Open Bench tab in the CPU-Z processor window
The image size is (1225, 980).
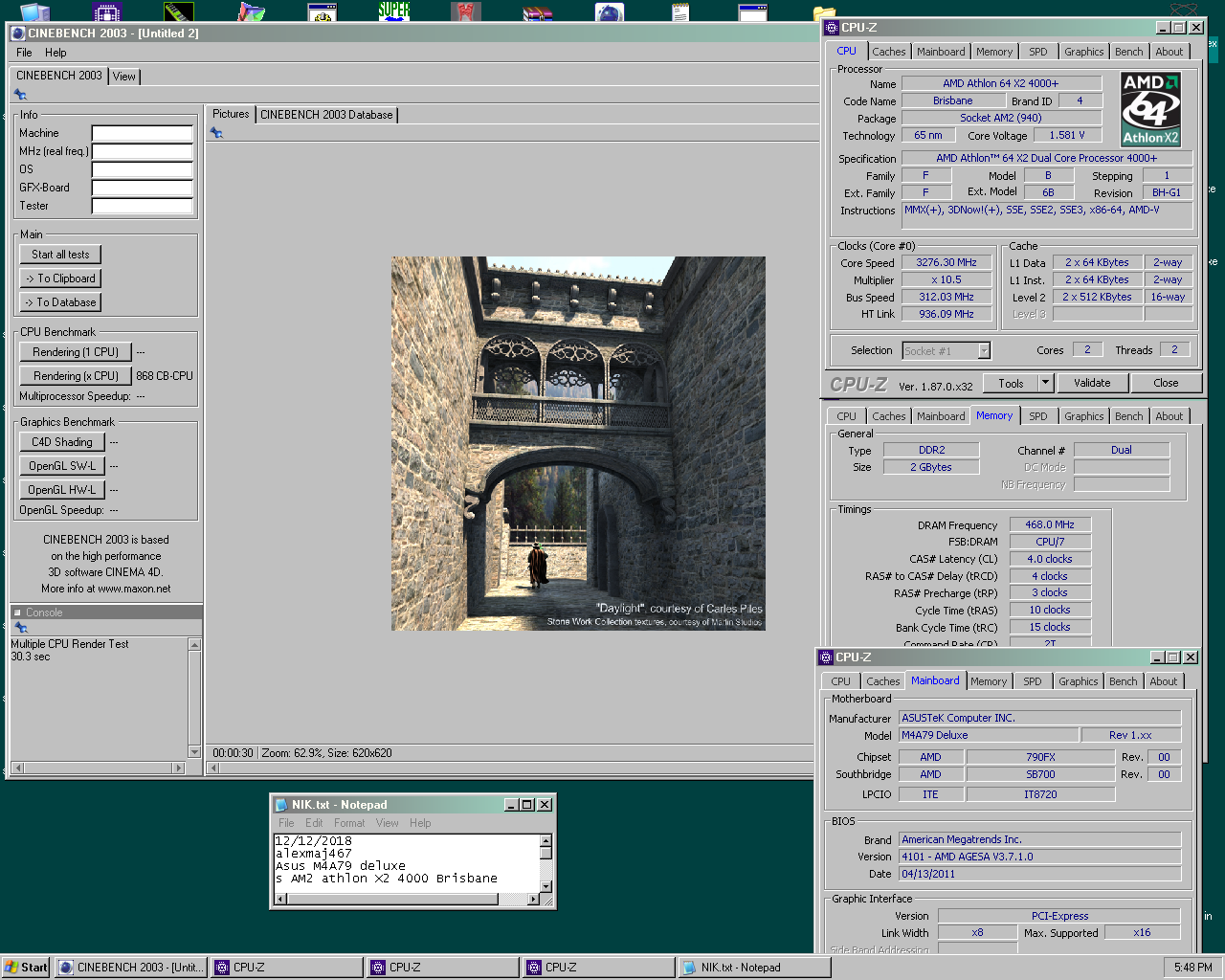pyautogui.click(x=1128, y=52)
